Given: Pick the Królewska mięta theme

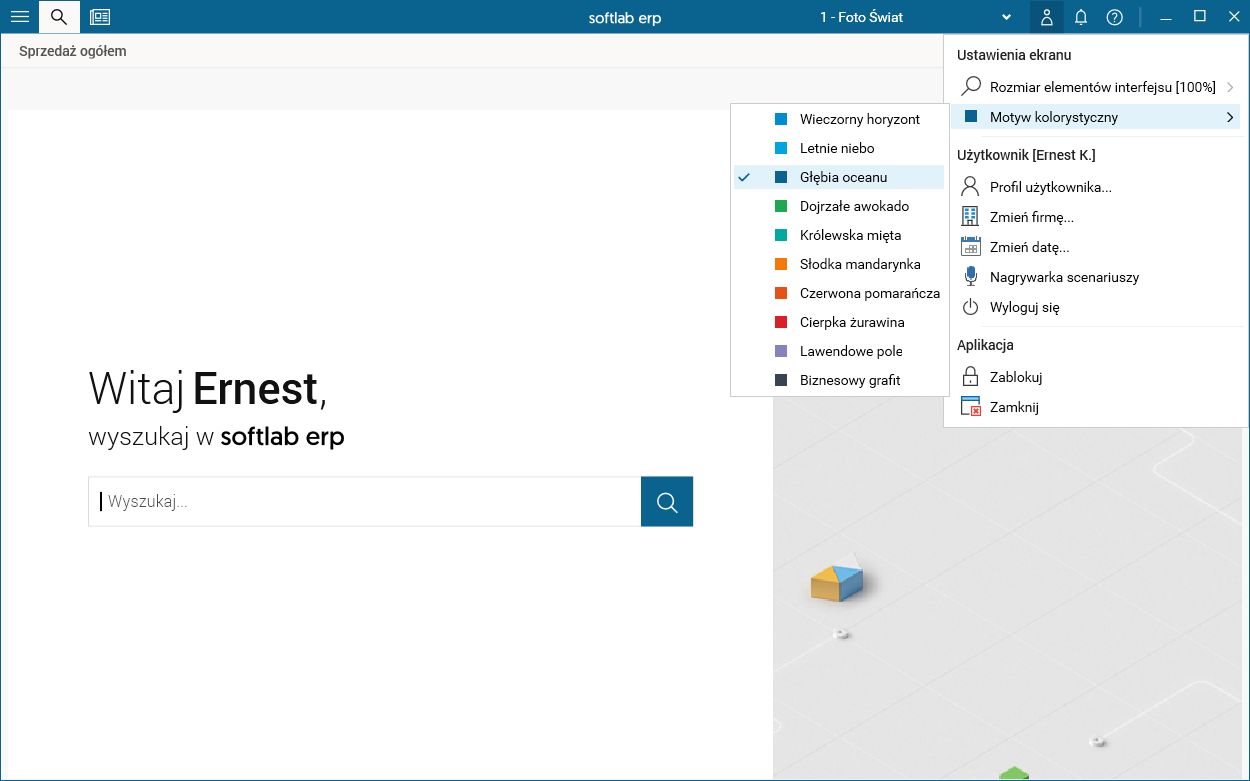Looking at the screenshot, I should (x=838, y=235).
